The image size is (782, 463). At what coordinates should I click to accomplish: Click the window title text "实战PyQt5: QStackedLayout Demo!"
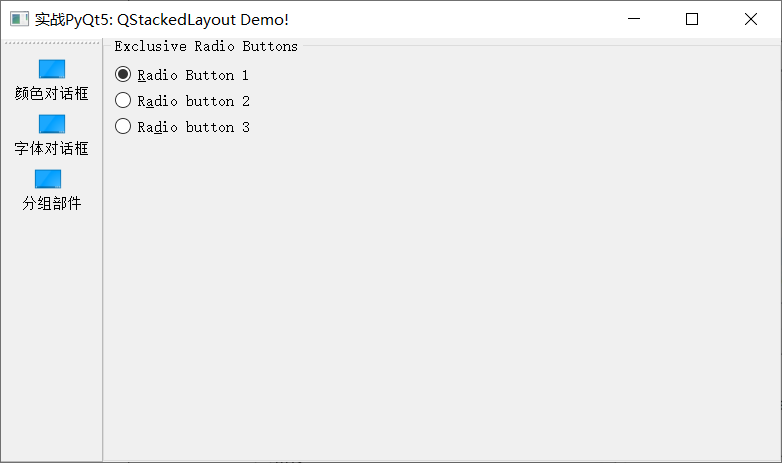pos(162,19)
